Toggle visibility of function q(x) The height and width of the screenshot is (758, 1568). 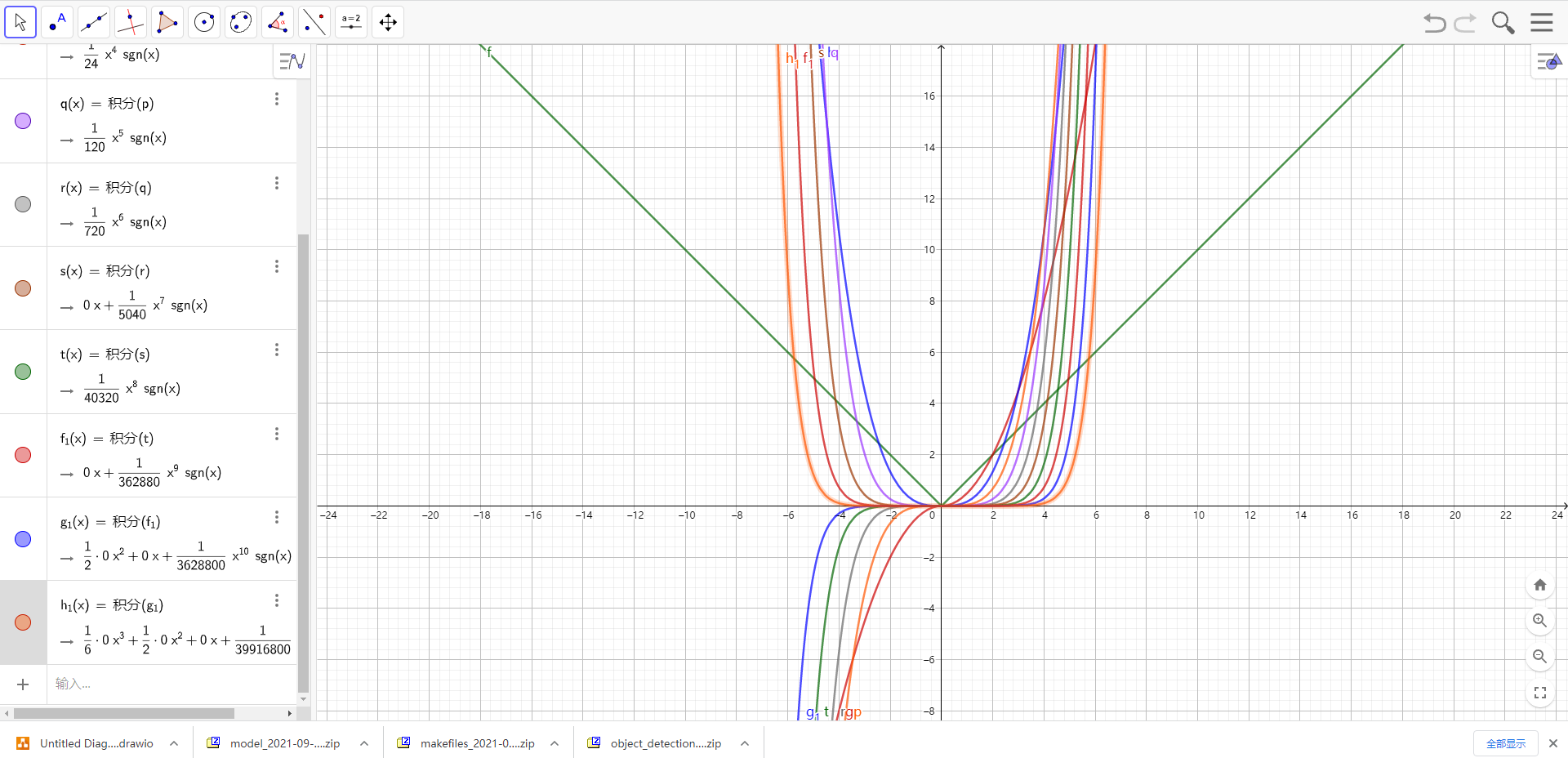pyautogui.click(x=23, y=121)
